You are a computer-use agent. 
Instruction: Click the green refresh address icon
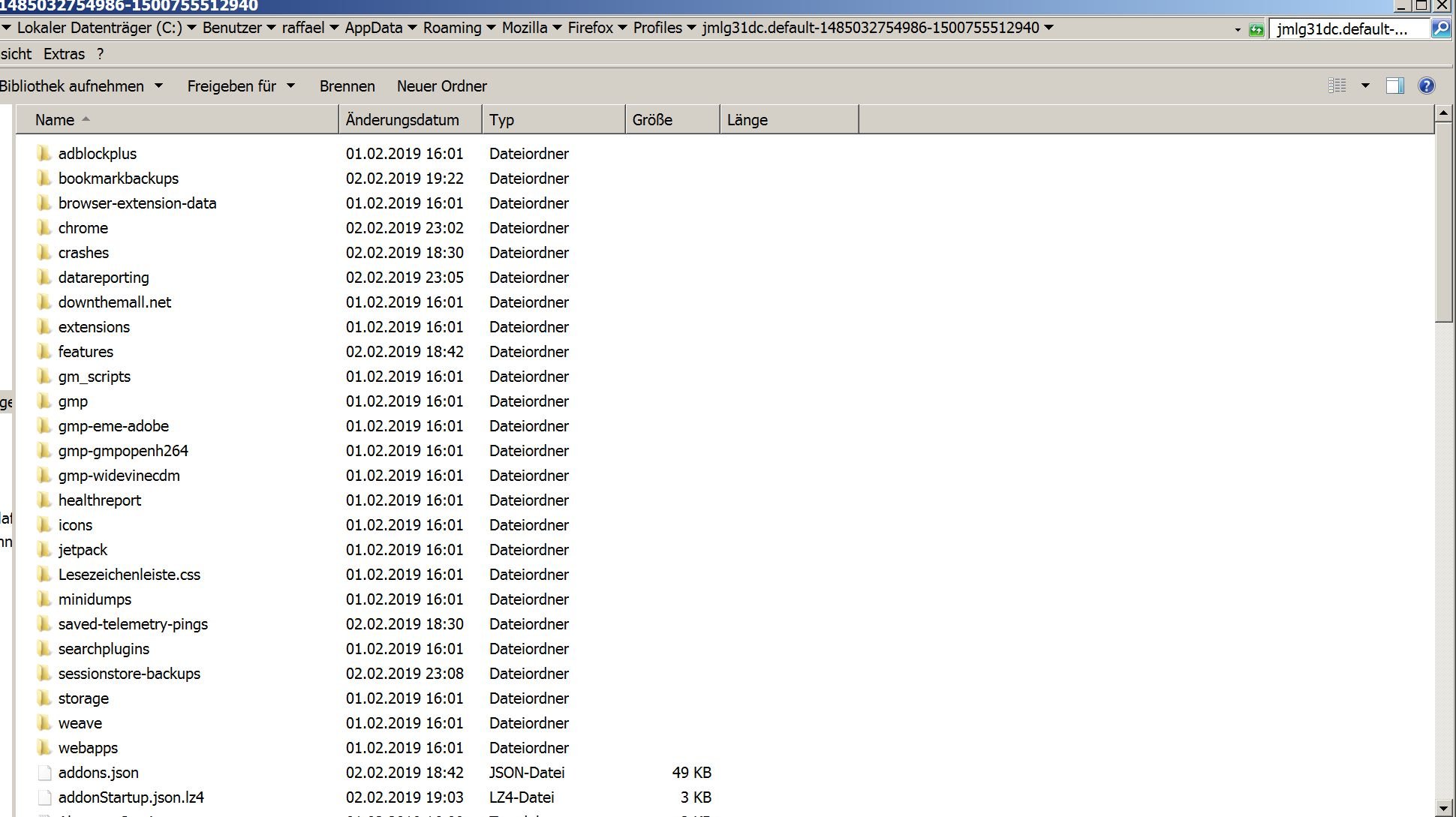1256,29
